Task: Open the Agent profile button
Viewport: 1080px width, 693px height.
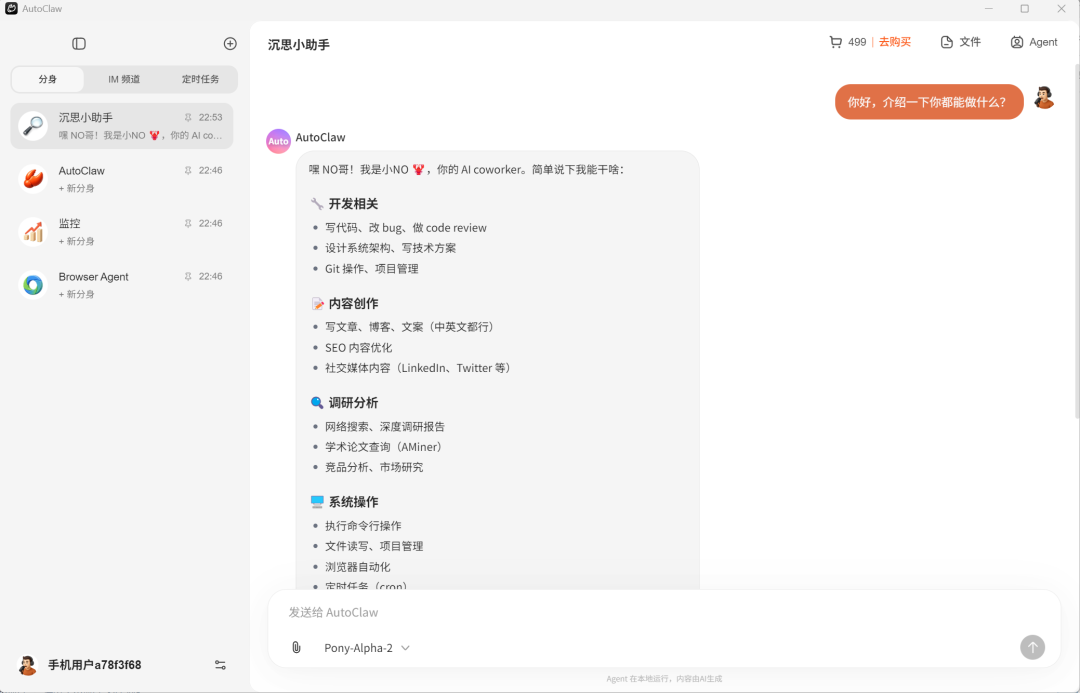Action: [1033, 42]
